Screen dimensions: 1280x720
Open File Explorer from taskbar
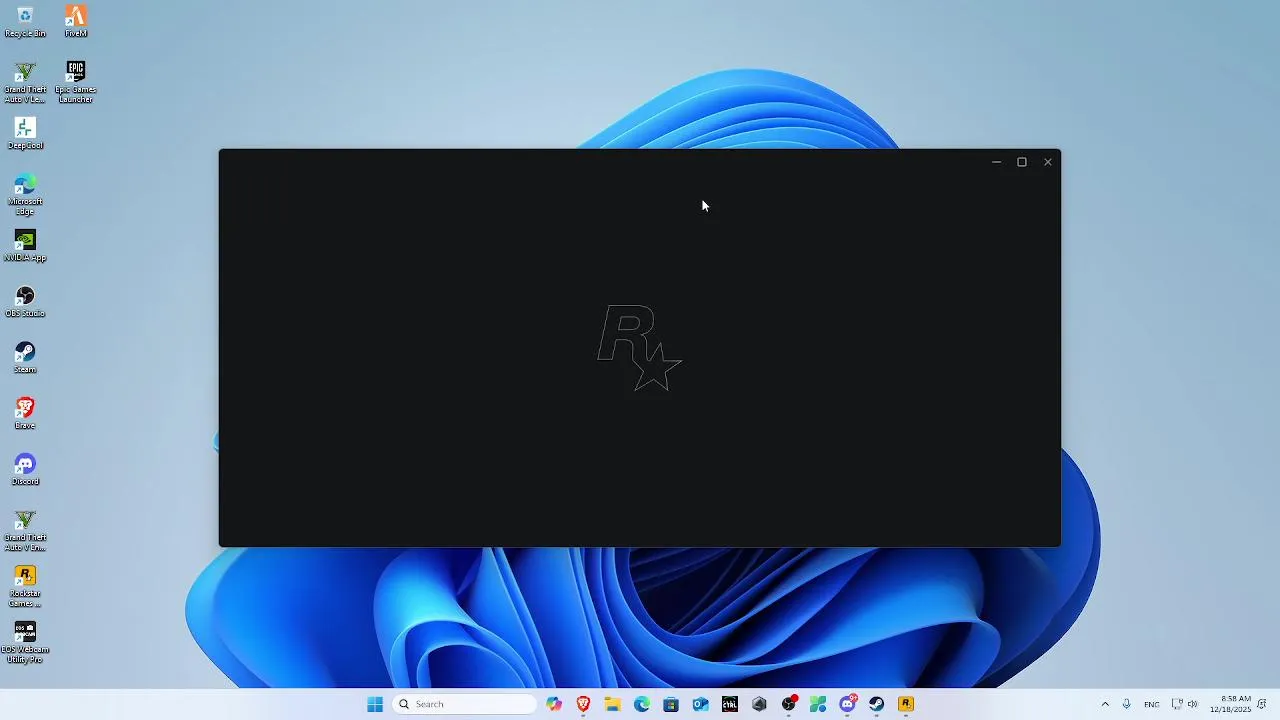(x=613, y=704)
